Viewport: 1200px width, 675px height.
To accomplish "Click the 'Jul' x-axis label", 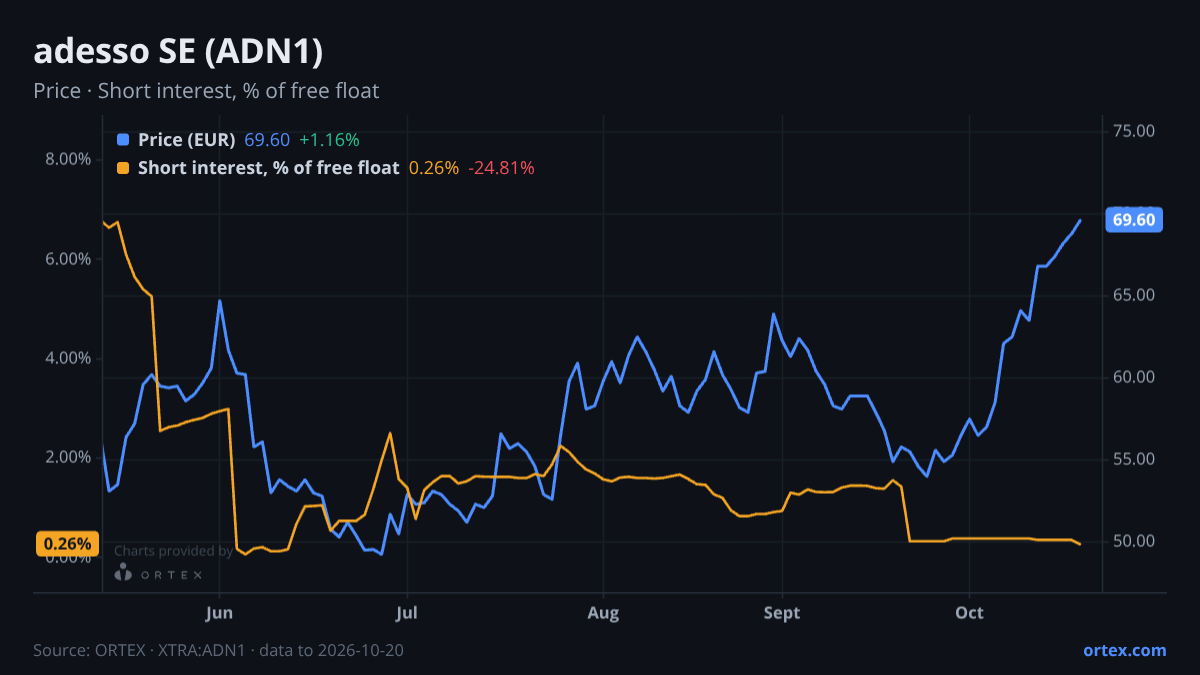I will tap(406, 613).
